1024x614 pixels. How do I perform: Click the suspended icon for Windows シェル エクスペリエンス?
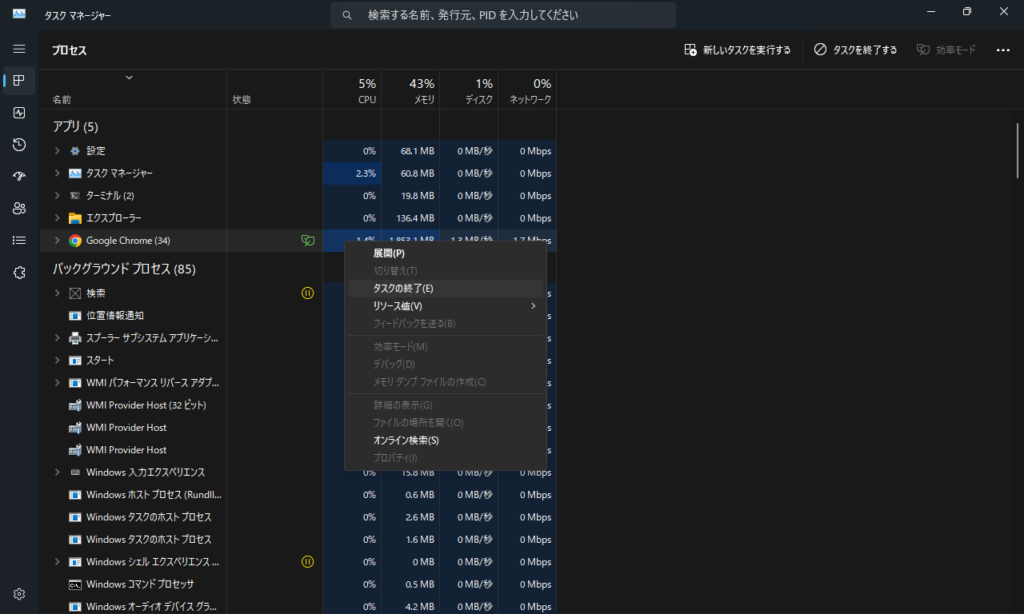click(x=308, y=562)
